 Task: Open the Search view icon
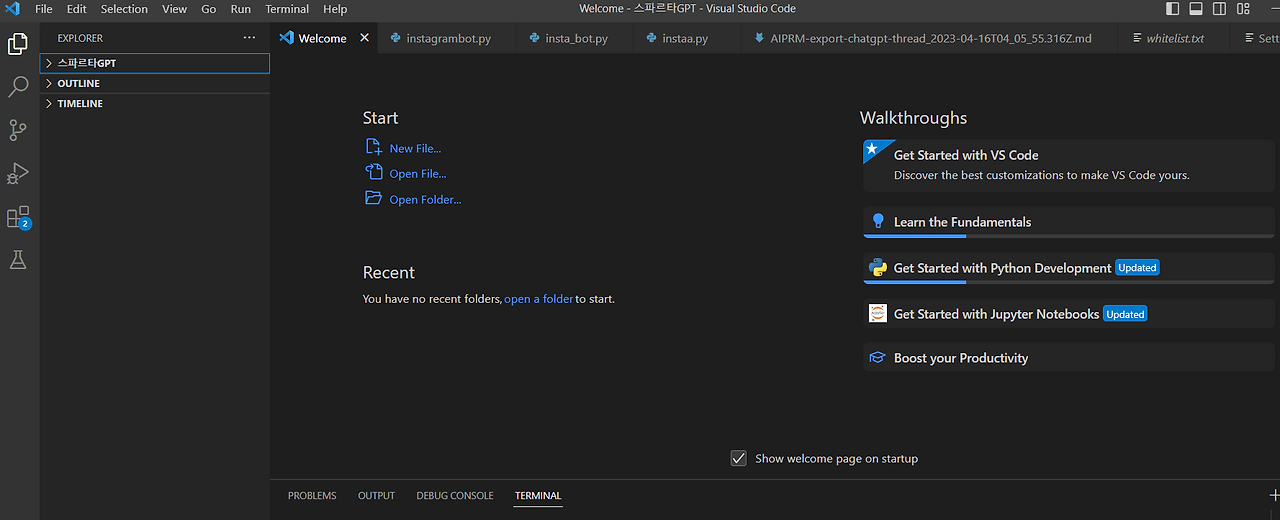coord(18,87)
